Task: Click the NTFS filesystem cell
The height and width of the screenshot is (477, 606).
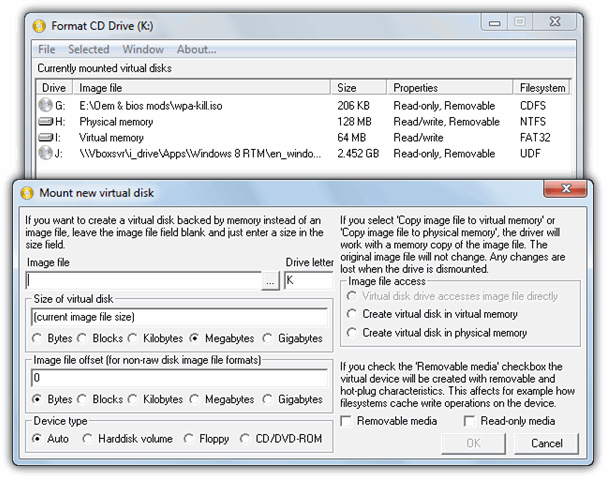Action: [533, 122]
